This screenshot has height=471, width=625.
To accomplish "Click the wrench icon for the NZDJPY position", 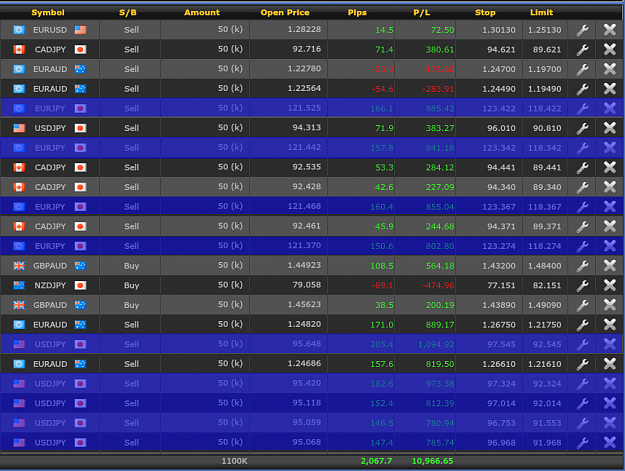I will (x=582, y=285).
